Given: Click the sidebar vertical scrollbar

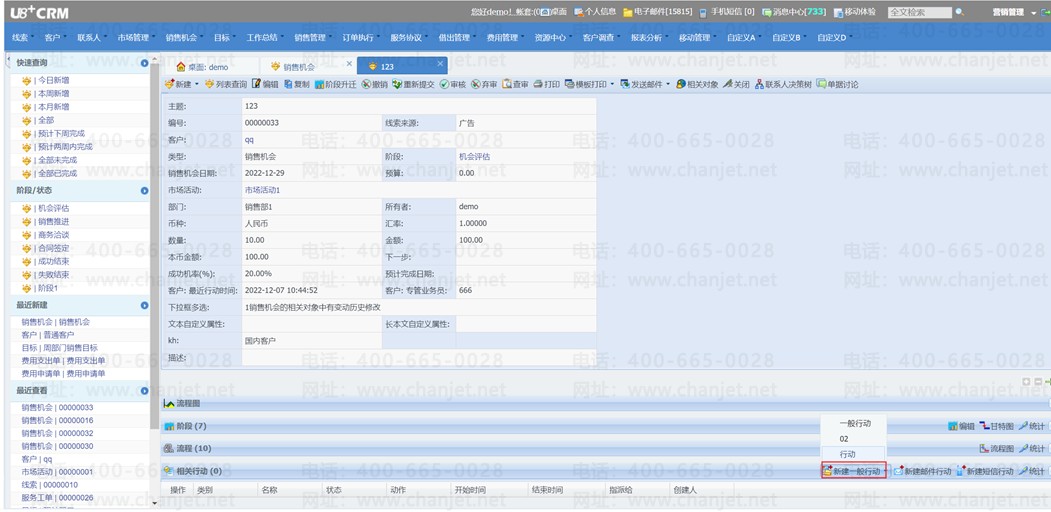Looking at the screenshot, I should 156,248.
